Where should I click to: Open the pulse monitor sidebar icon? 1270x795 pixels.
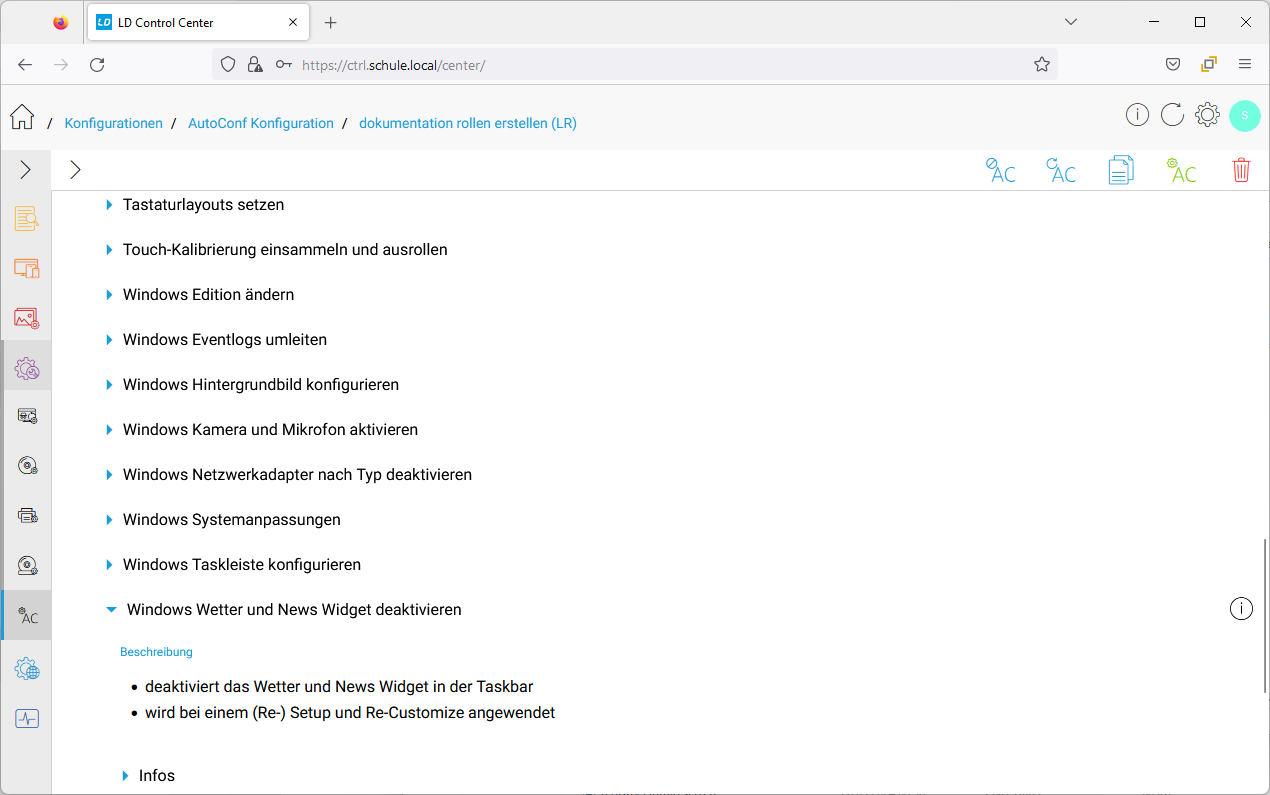pos(27,718)
